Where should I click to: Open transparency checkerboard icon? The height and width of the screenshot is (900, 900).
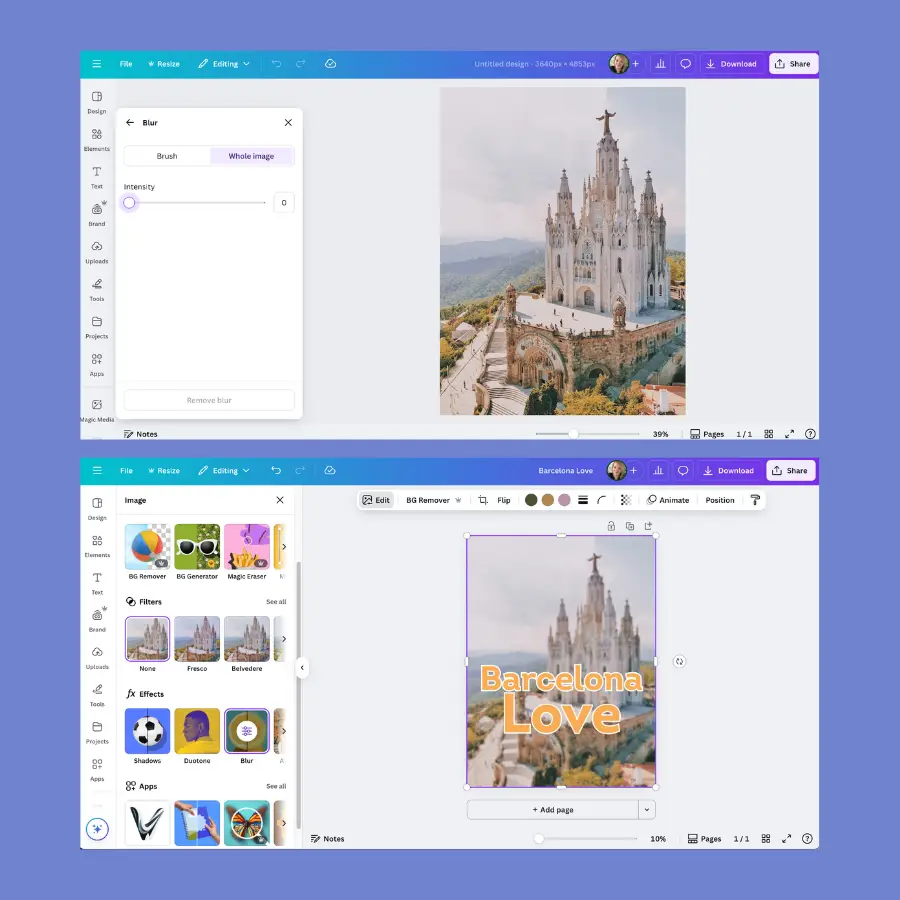(626, 500)
